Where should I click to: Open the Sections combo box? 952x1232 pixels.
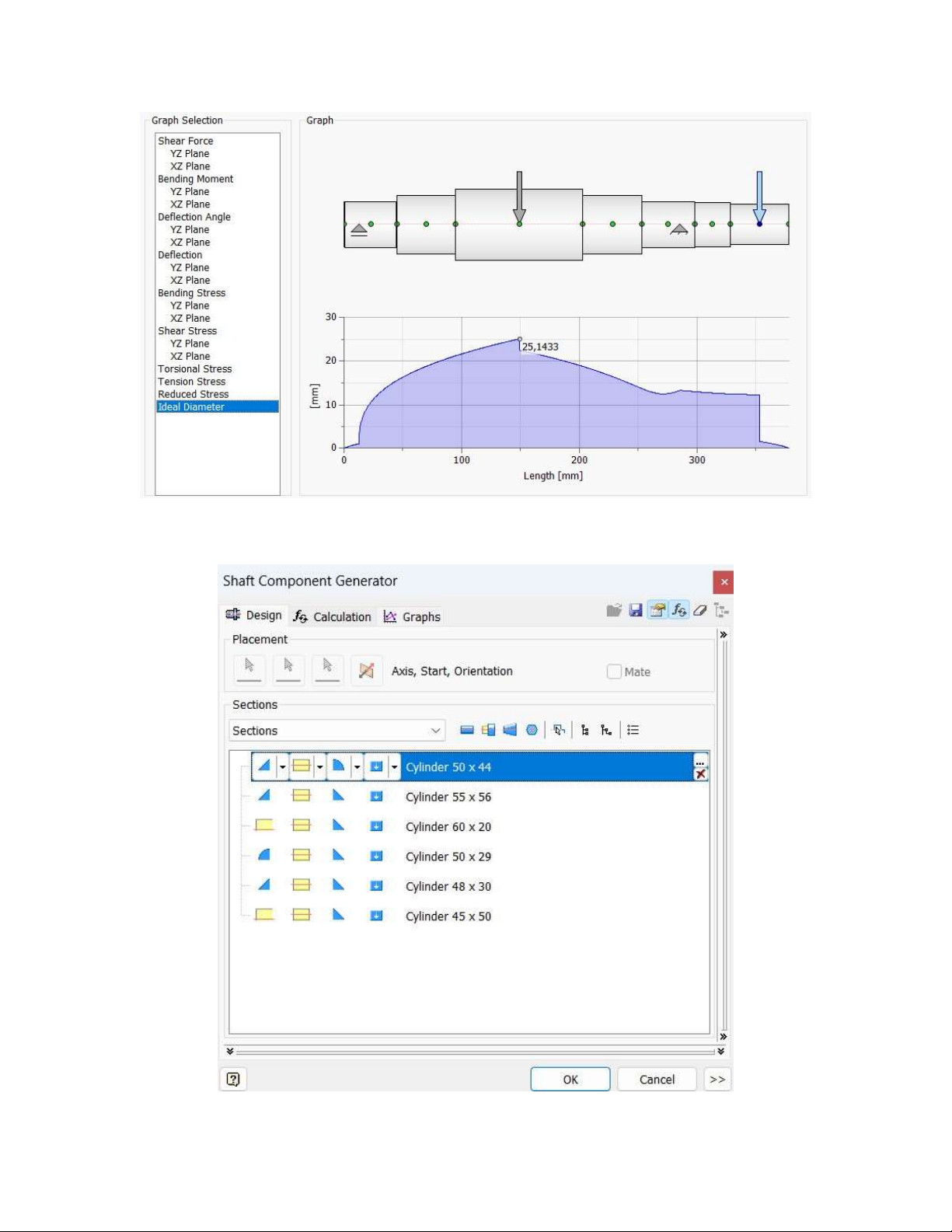[x=337, y=731]
